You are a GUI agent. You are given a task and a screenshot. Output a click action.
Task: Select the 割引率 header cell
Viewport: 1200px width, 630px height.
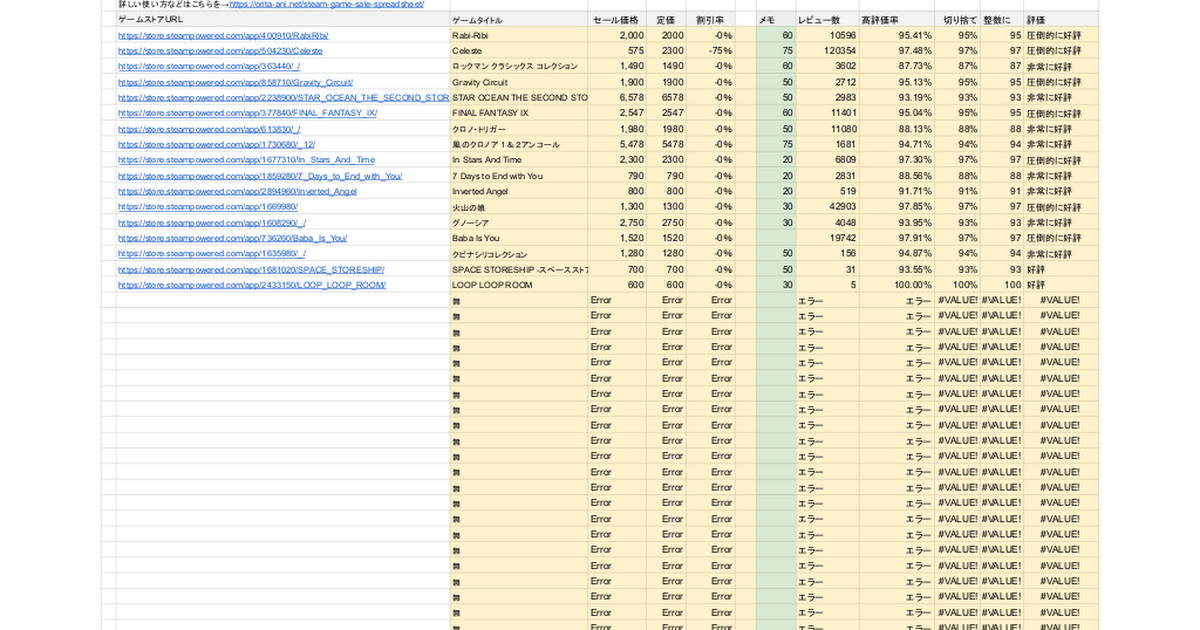(710, 19)
